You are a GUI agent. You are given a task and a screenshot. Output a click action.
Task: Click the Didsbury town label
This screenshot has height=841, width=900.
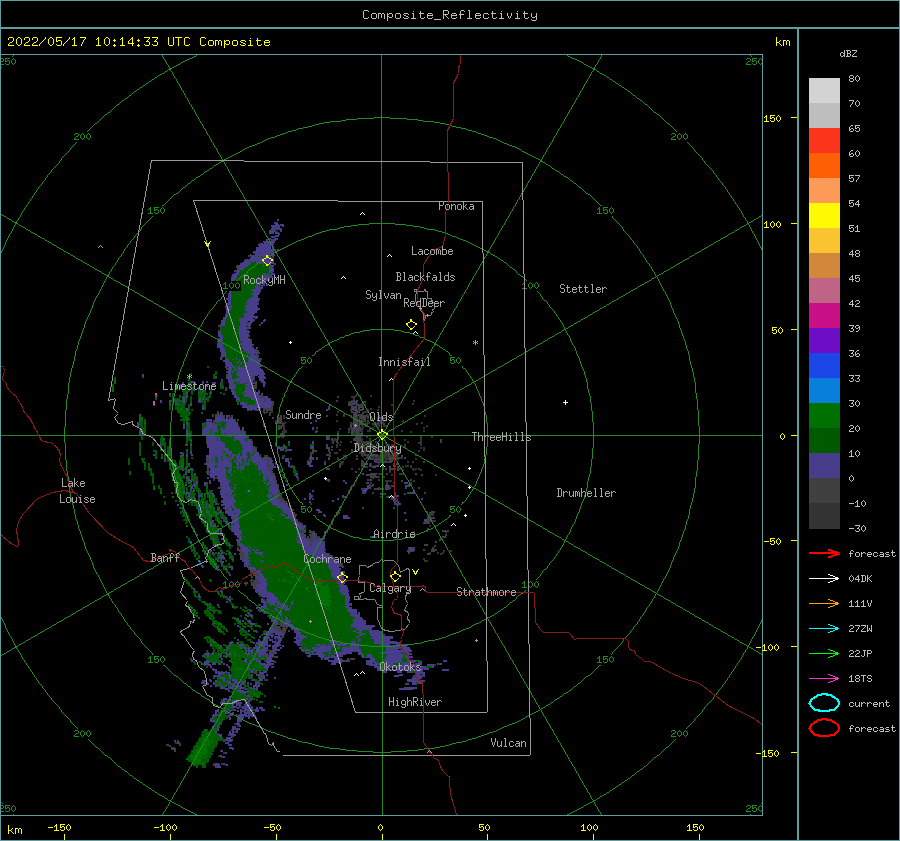click(x=377, y=448)
